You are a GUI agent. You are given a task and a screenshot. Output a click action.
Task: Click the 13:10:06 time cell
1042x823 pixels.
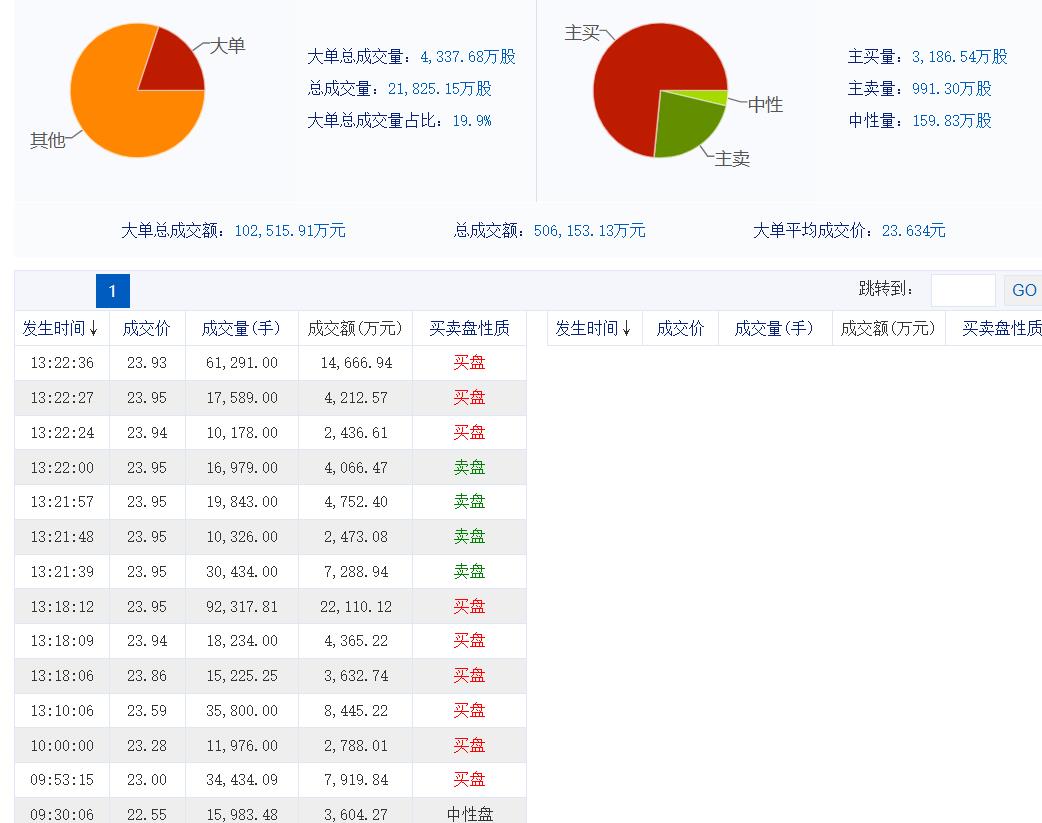pyautogui.click(x=62, y=711)
